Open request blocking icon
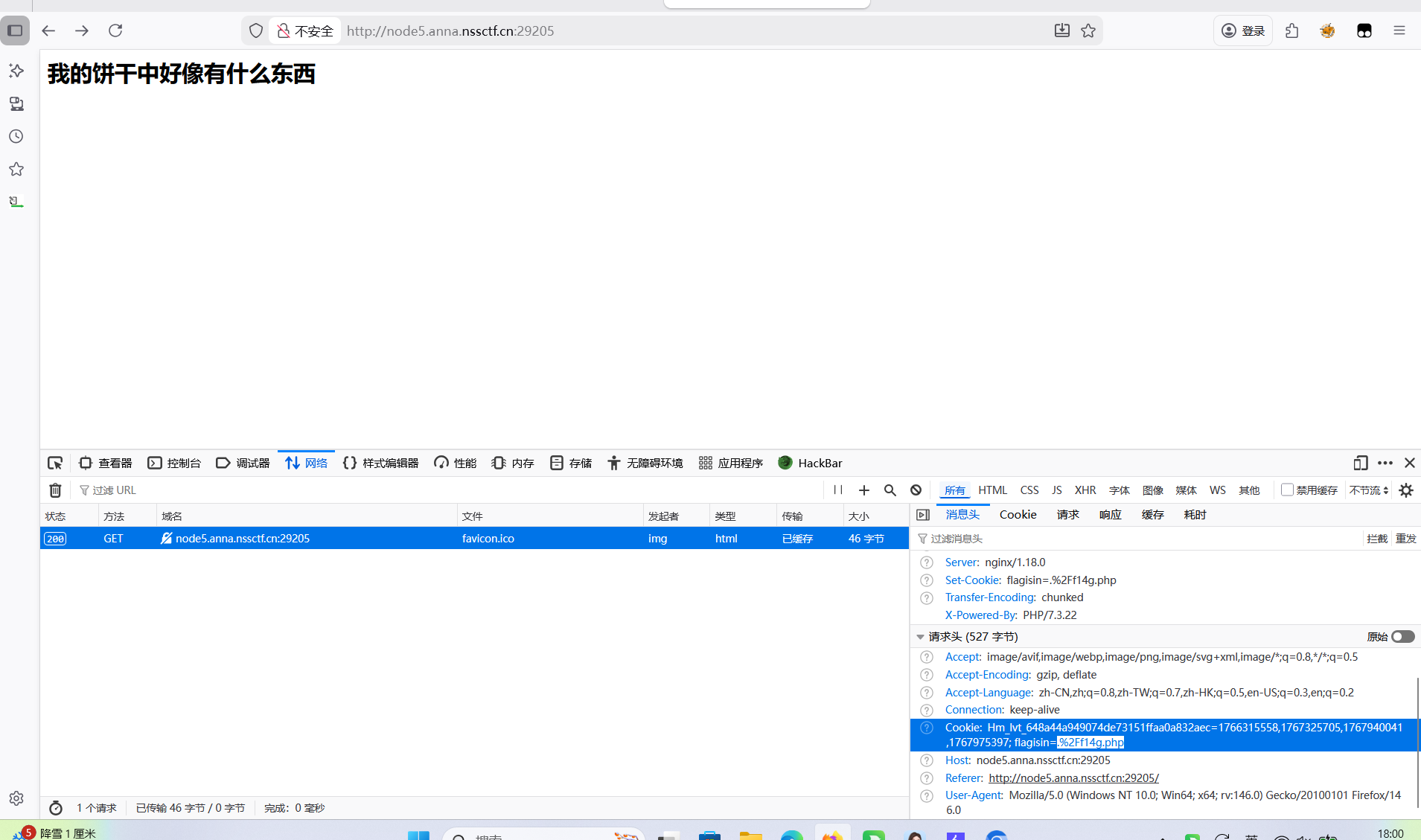1421x840 pixels. point(916,490)
